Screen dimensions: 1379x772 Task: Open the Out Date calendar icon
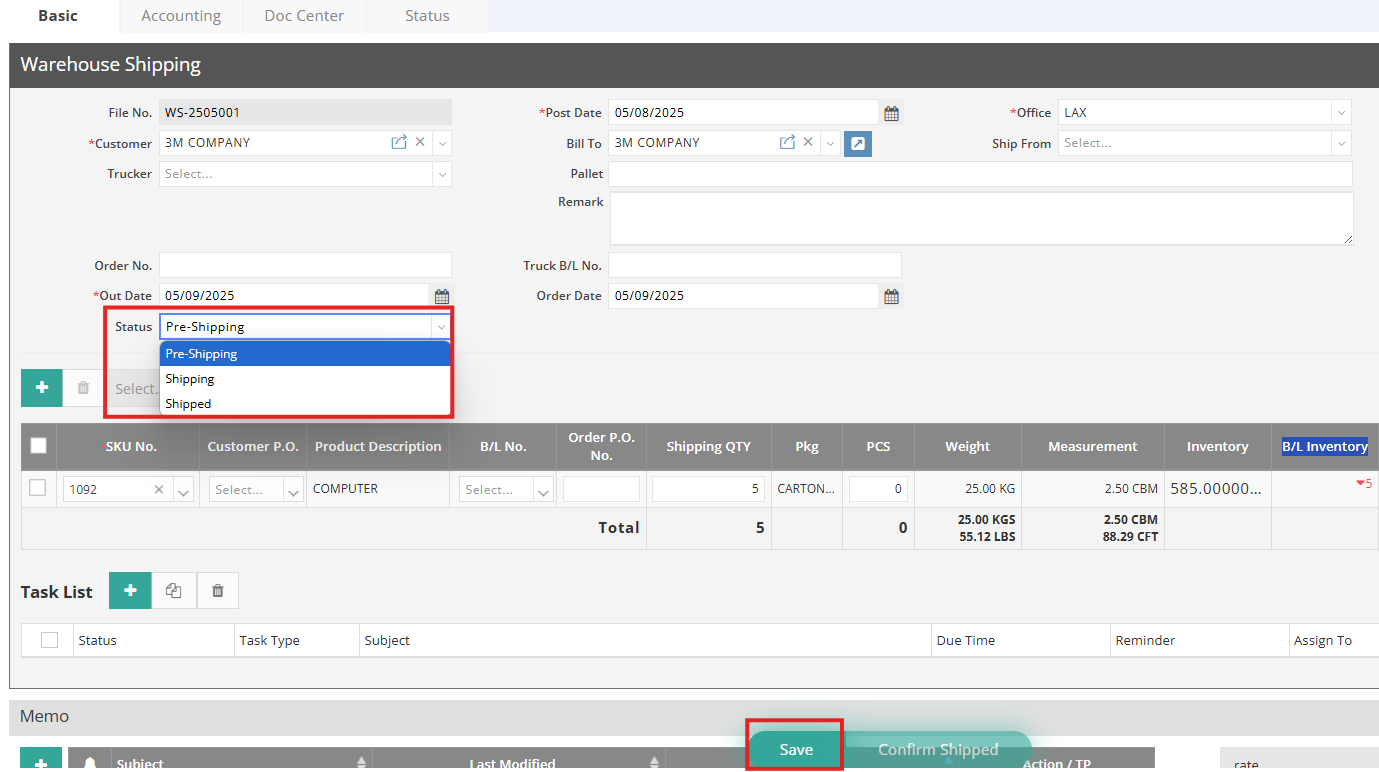(x=442, y=297)
